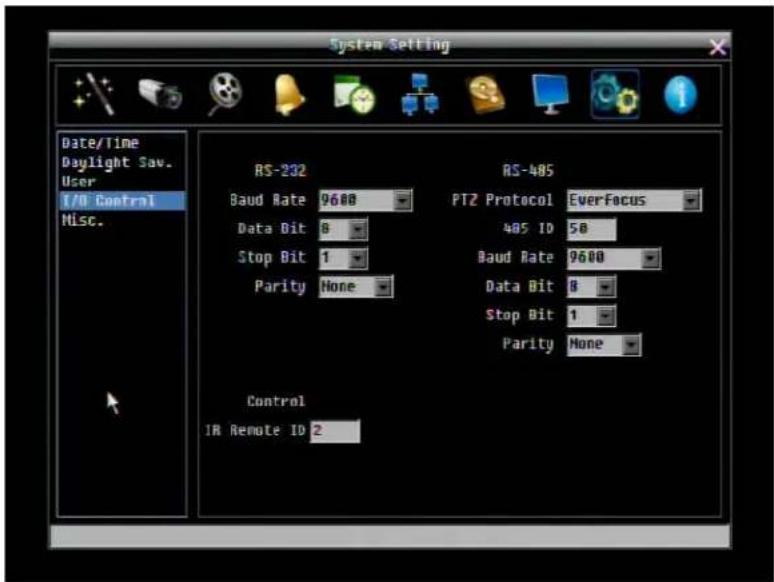Open the Alarm settings bell icon

point(289,95)
